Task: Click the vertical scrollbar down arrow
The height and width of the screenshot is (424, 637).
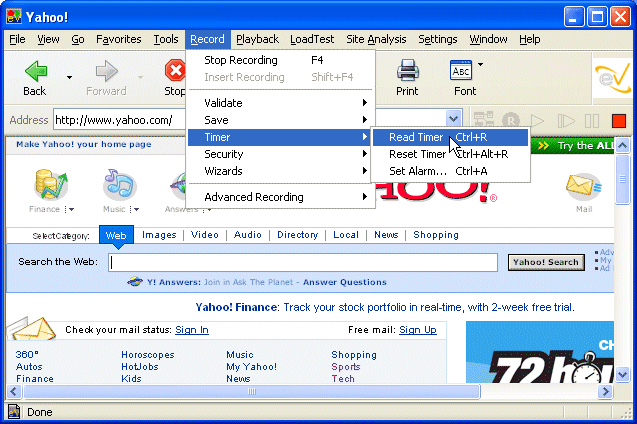Action: coord(622,374)
